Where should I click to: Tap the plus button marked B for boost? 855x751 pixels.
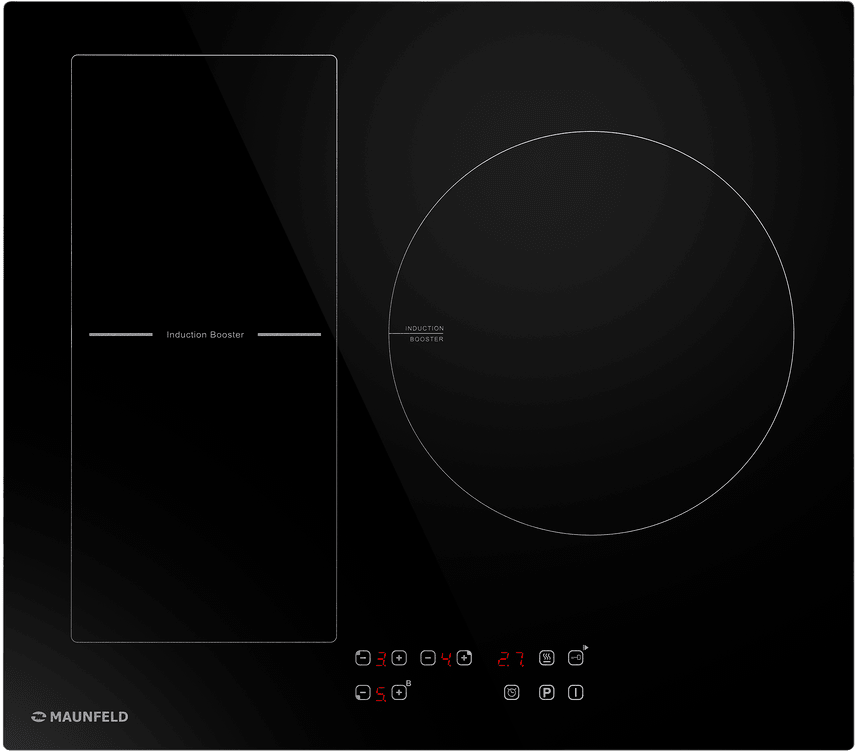[399, 693]
